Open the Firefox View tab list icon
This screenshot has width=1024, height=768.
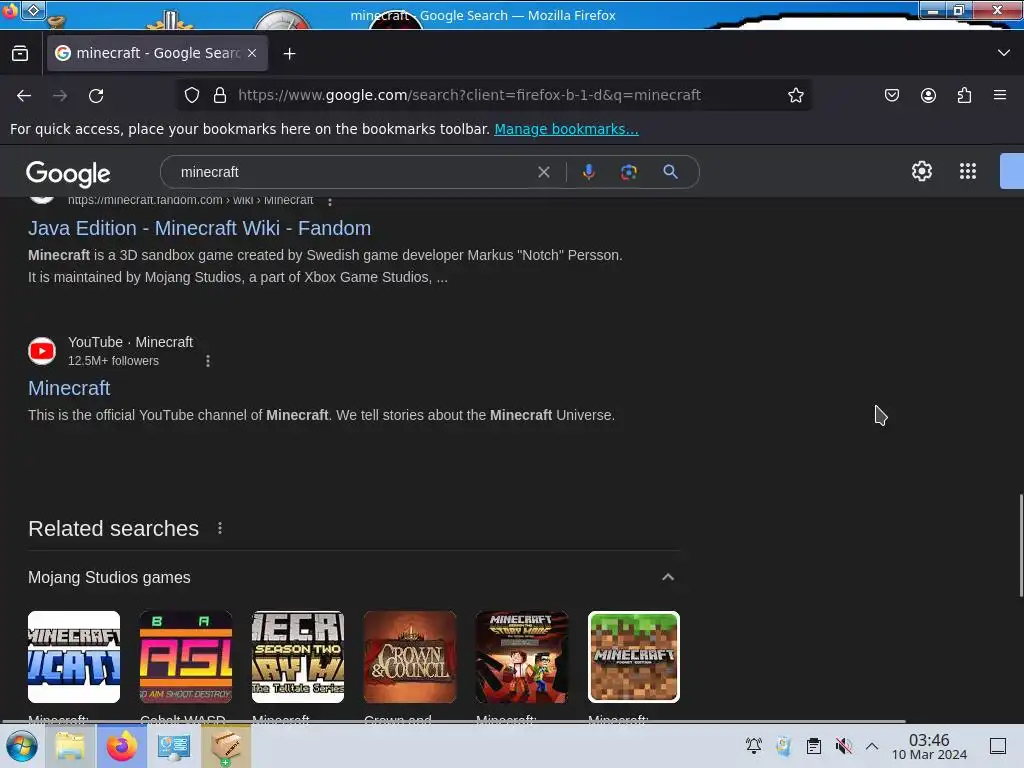click(x=20, y=53)
